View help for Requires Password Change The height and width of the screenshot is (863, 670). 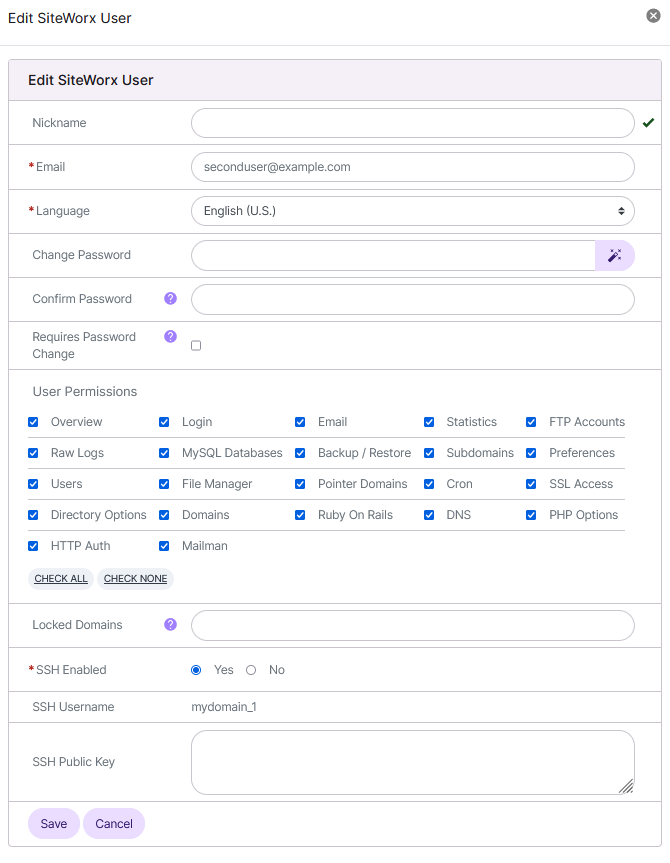pyautogui.click(x=170, y=337)
